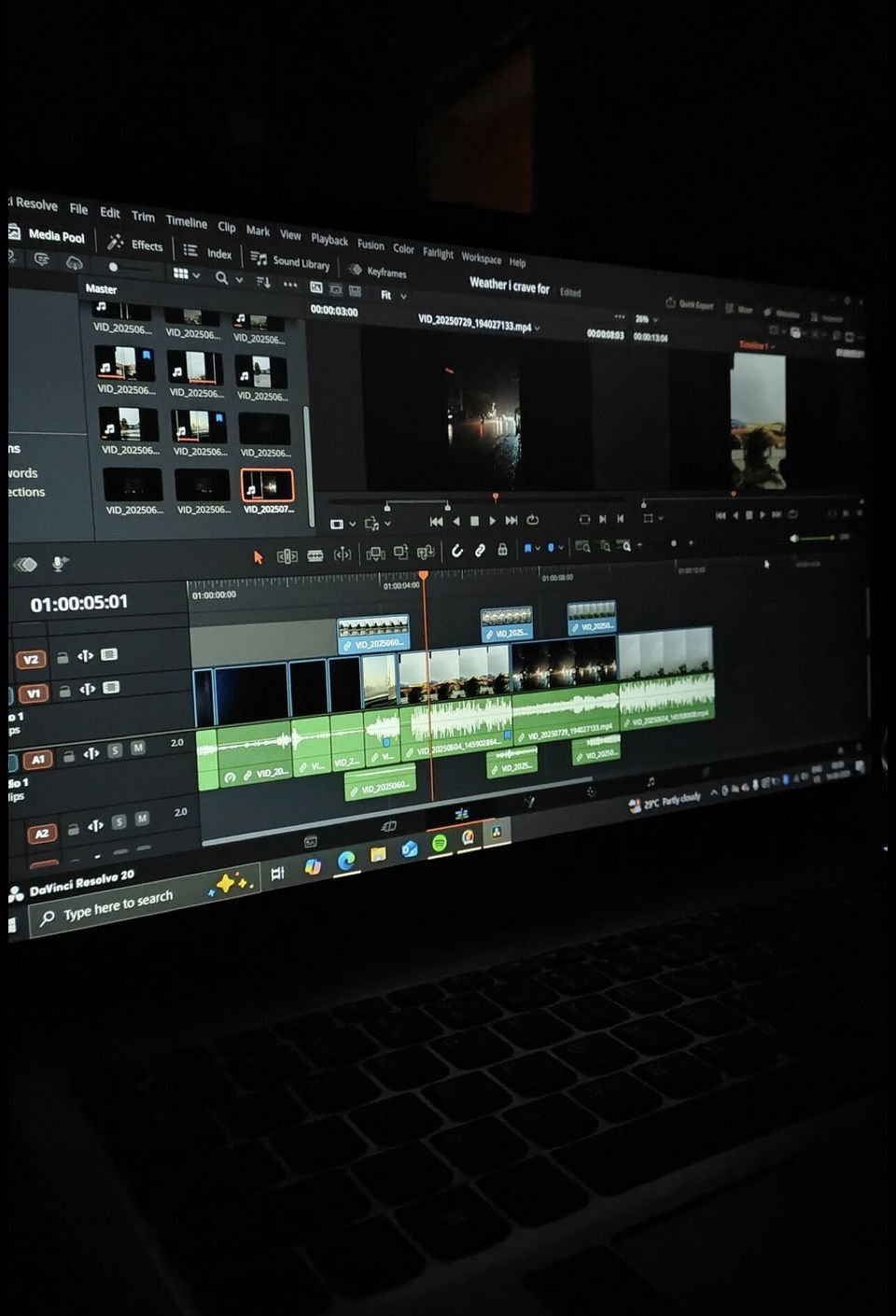Open the Media Pool panel
Screen dimensions: 896x1316
click(48, 235)
